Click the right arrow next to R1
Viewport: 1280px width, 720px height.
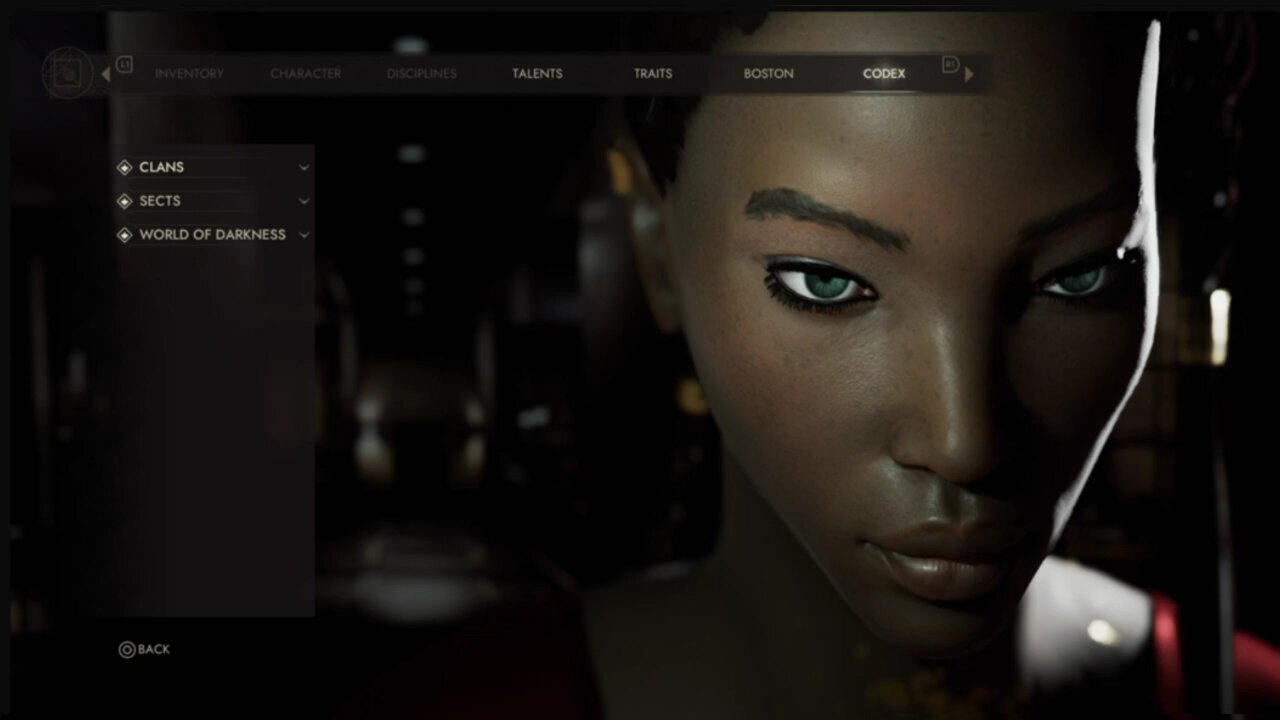click(968, 73)
